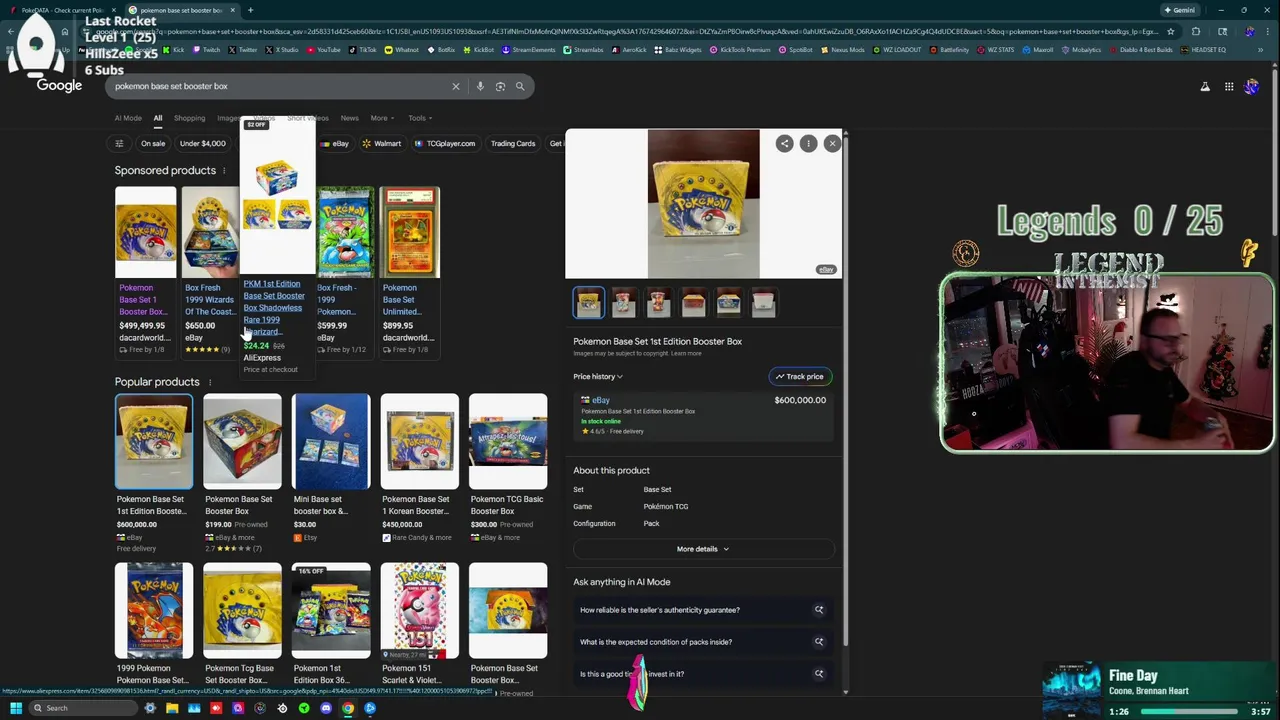Open Popular products three-dot info icon
1280x720 pixels.
pyautogui.click(x=208, y=382)
